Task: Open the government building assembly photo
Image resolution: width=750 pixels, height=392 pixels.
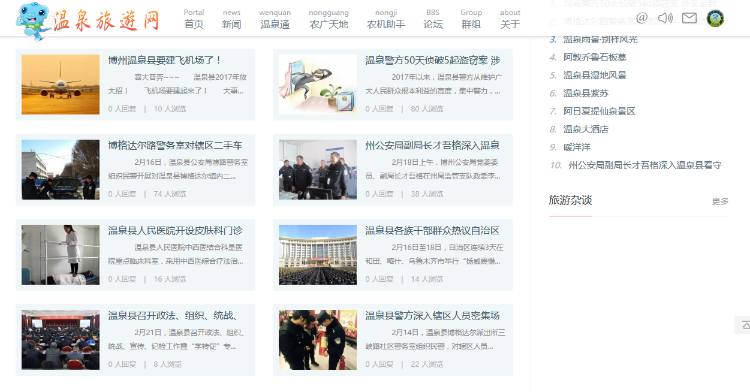Action: [x=318, y=255]
